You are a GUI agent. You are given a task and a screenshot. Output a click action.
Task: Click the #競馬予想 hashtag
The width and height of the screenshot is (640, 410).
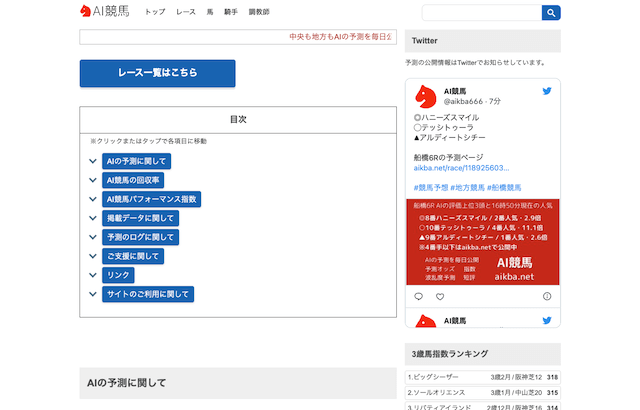point(431,188)
